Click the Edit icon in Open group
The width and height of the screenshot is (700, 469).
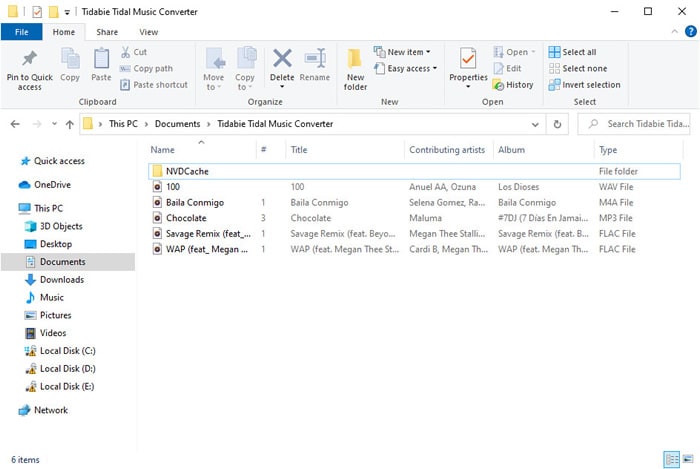click(499, 68)
